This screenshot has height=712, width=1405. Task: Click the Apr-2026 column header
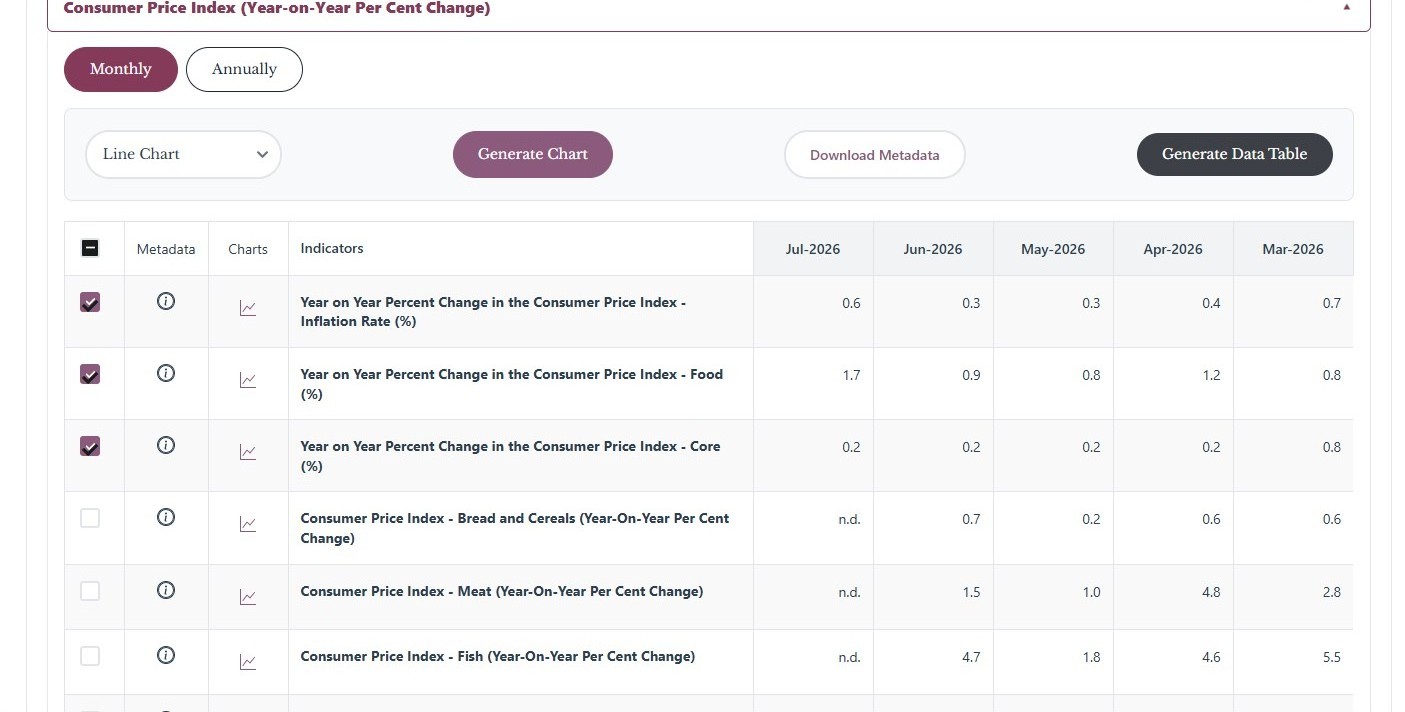pos(1173,249)
